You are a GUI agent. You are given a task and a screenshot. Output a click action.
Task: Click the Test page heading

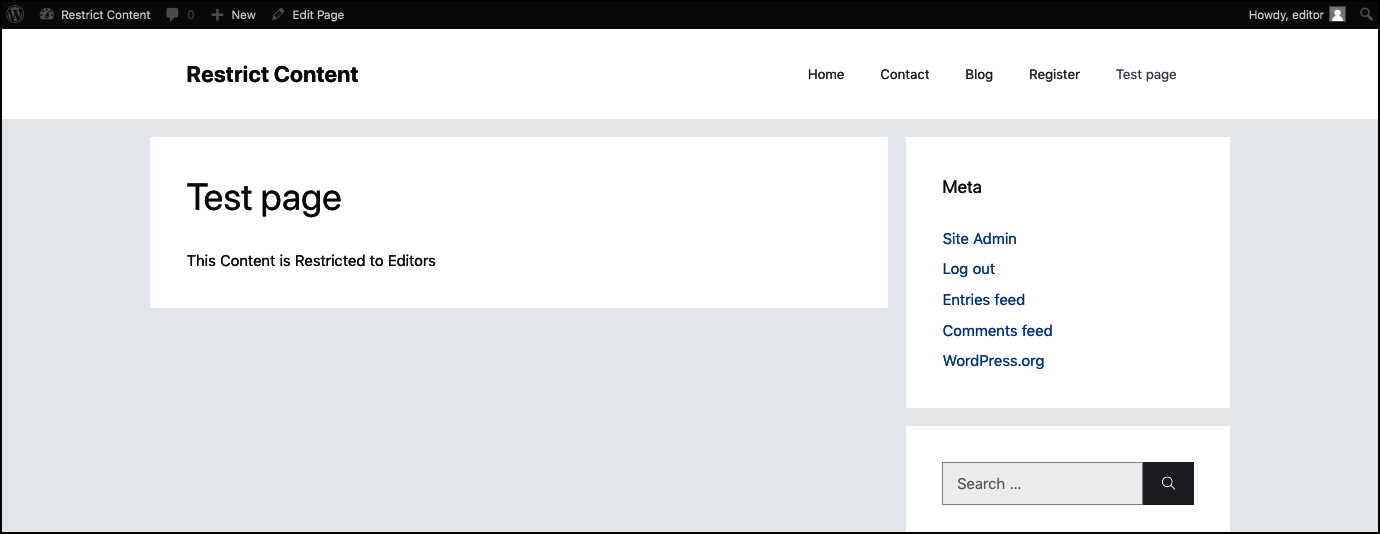pos(264,198)
